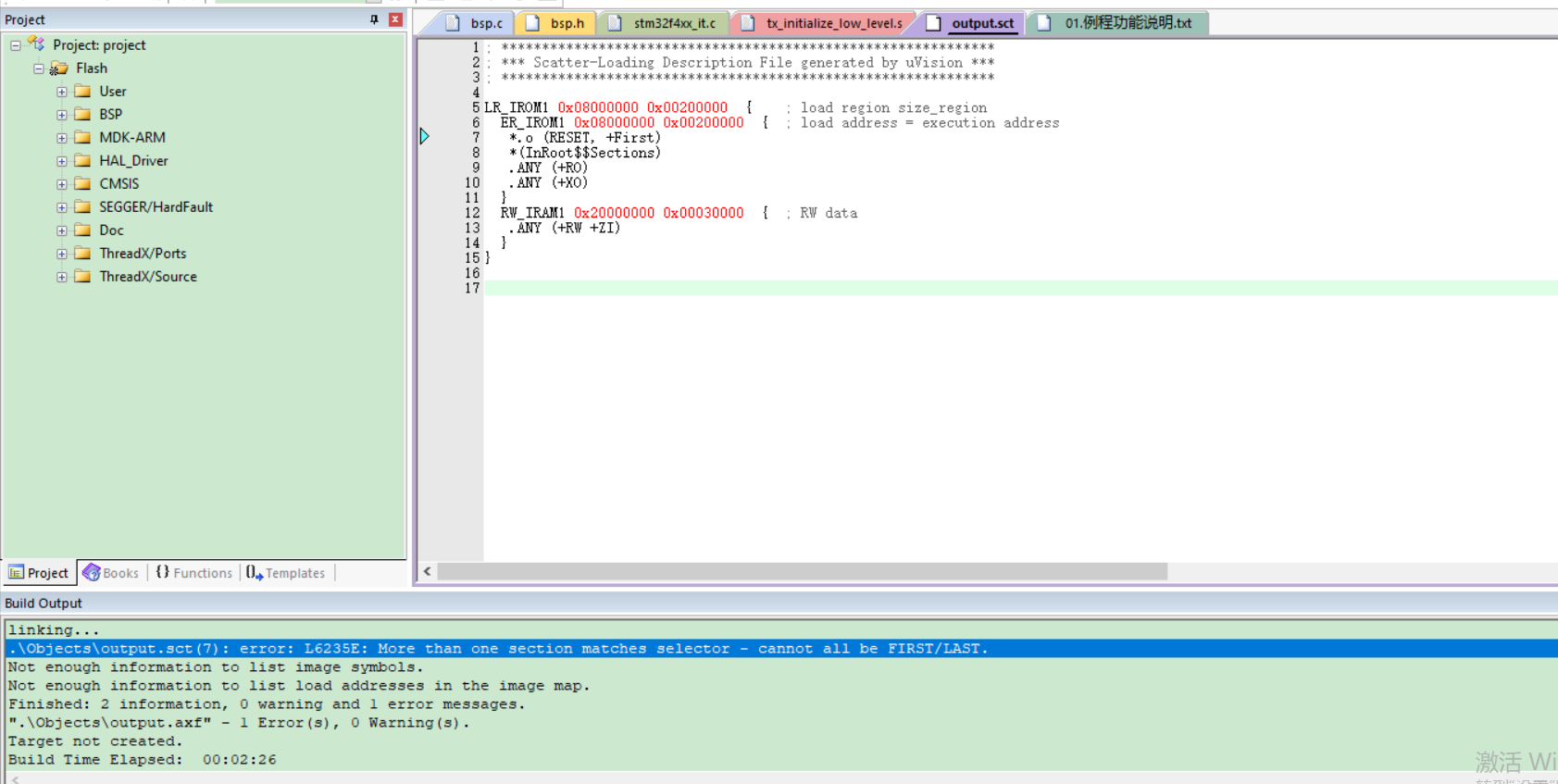
Task: Click the editor horizontal scrollbar thumb
Action: 803,572
